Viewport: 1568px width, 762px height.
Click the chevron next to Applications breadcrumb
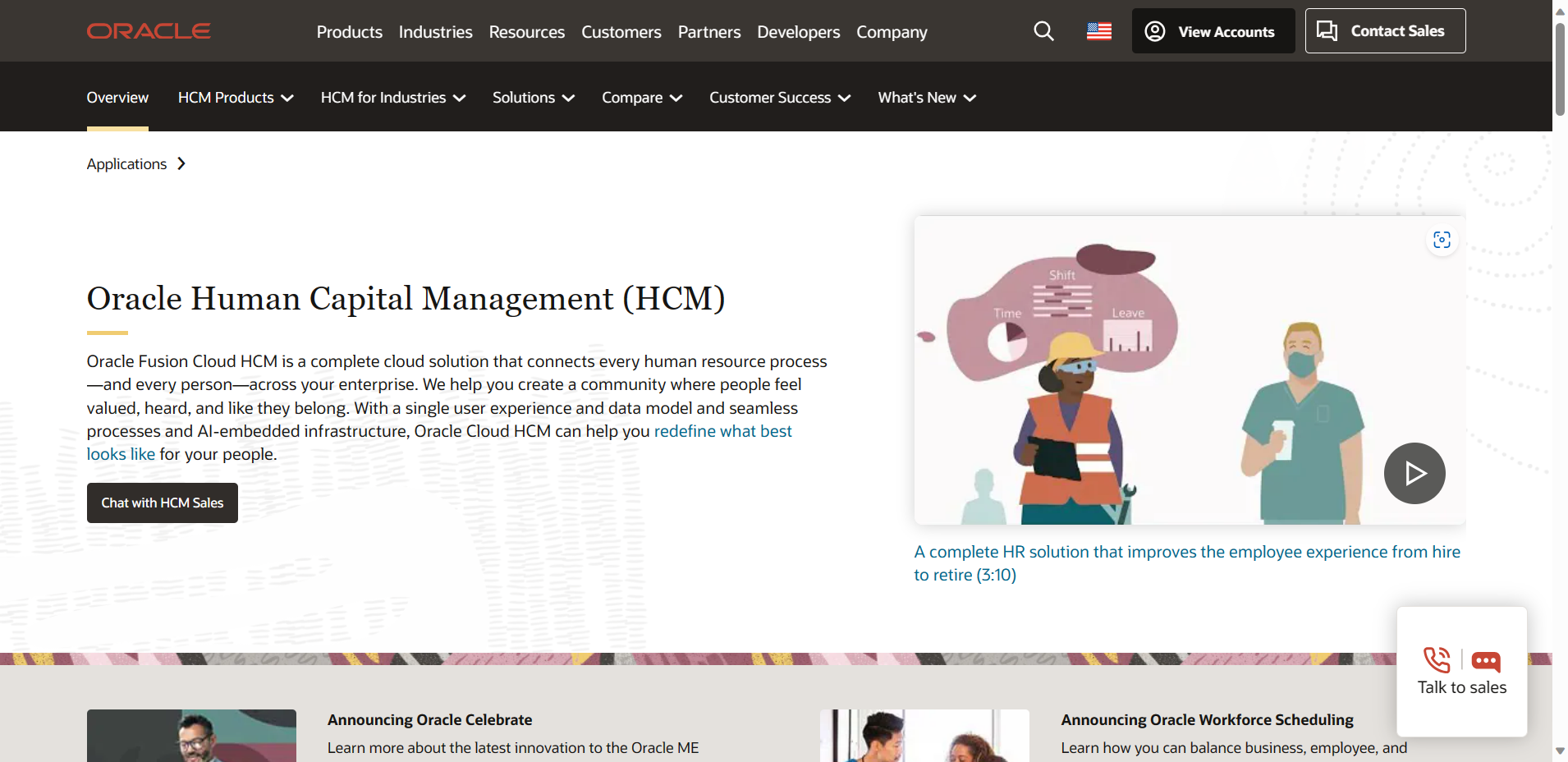tap(181, 163)
